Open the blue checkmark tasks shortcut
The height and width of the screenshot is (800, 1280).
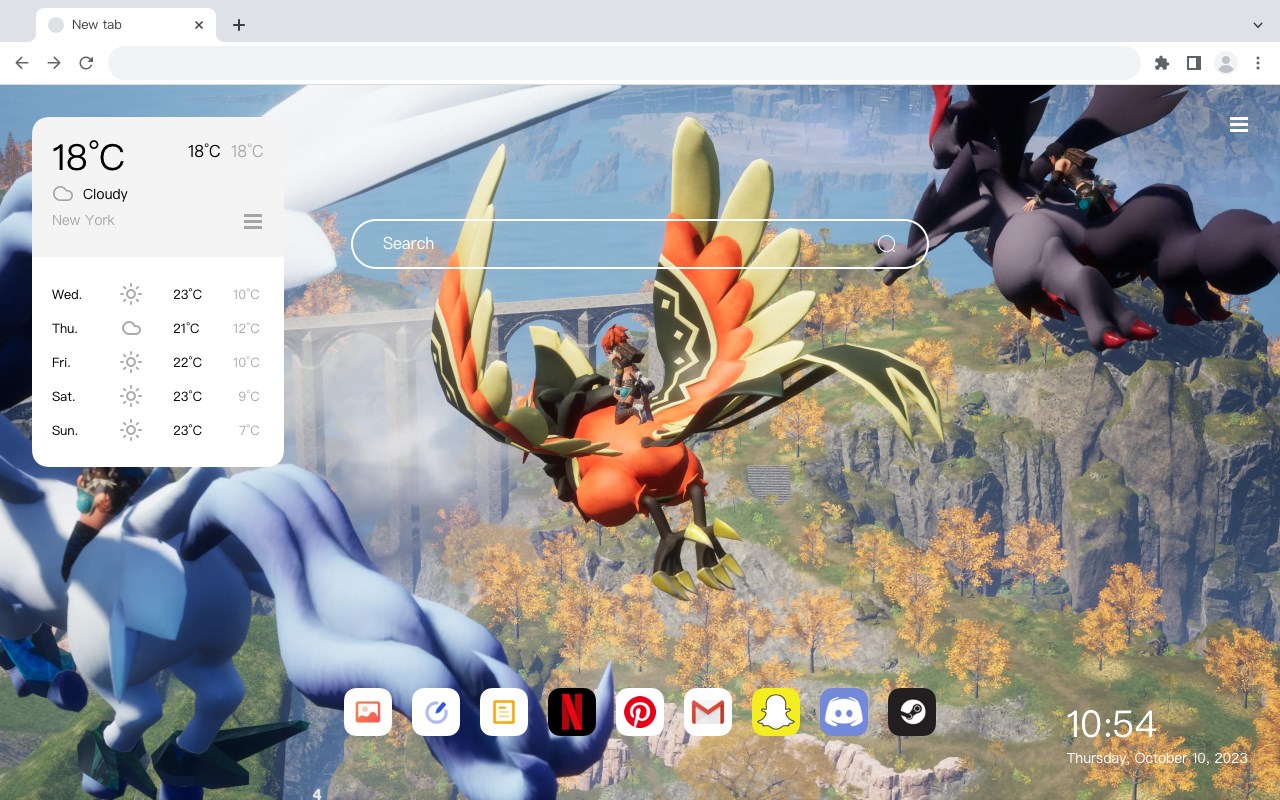(436, 712)
